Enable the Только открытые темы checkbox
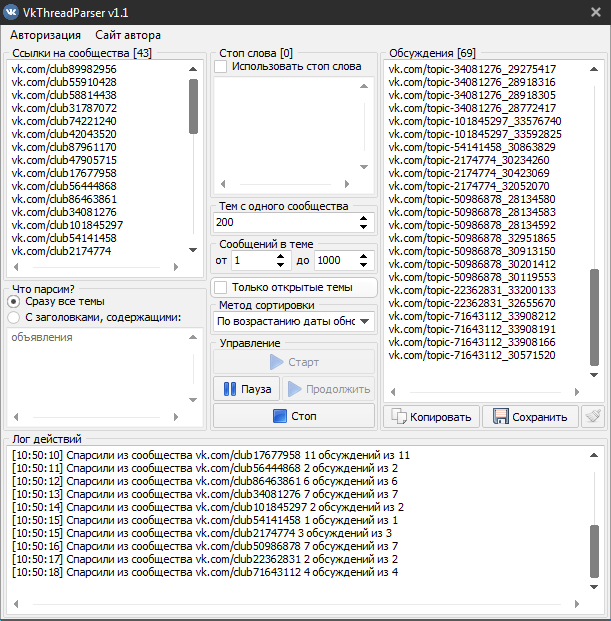This screenshot has width=611, height=621. (x=221, y=287)
